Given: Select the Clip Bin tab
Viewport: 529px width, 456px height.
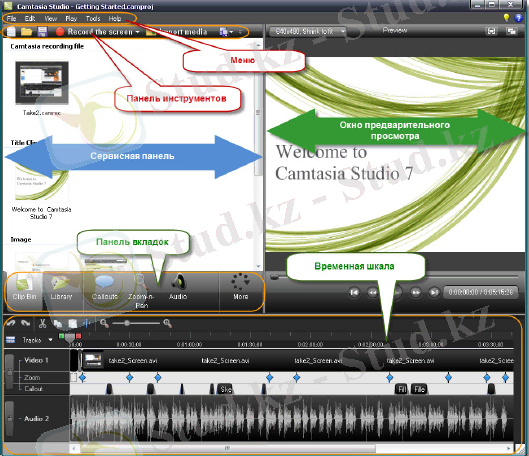Looking at the screenshot, I should [24, 291].
